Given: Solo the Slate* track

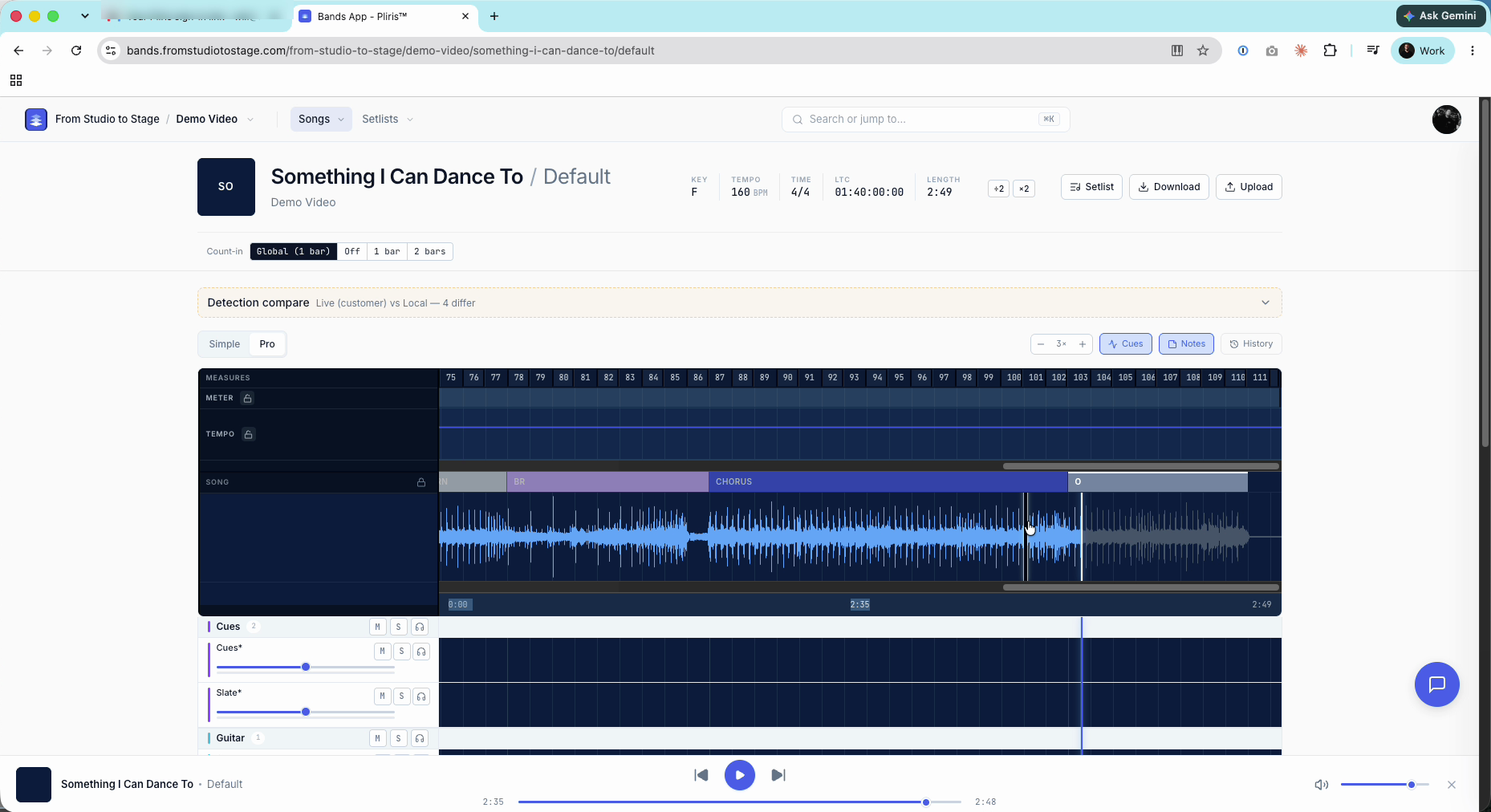Looking at the screenshot, I should [402, 696].
